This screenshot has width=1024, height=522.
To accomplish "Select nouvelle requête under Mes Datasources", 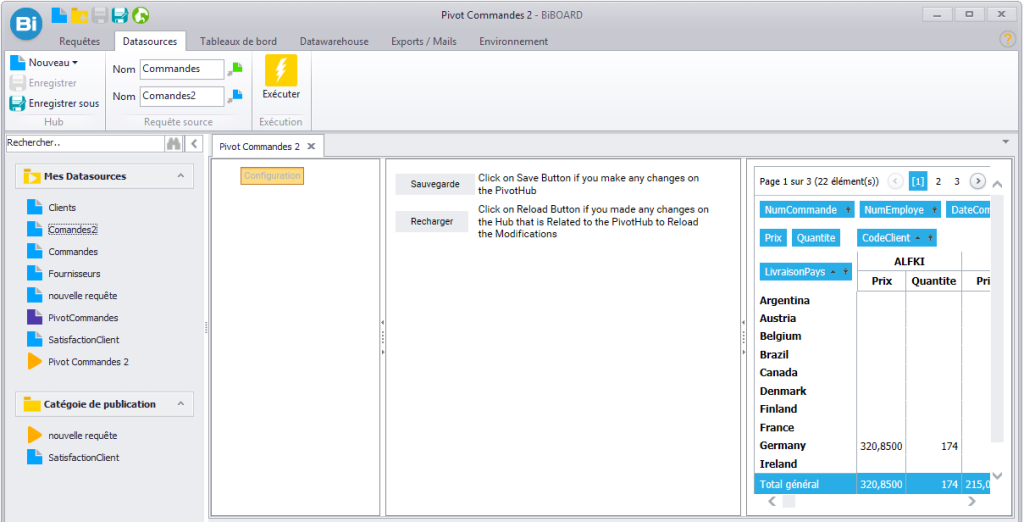I will coord(83,296).
